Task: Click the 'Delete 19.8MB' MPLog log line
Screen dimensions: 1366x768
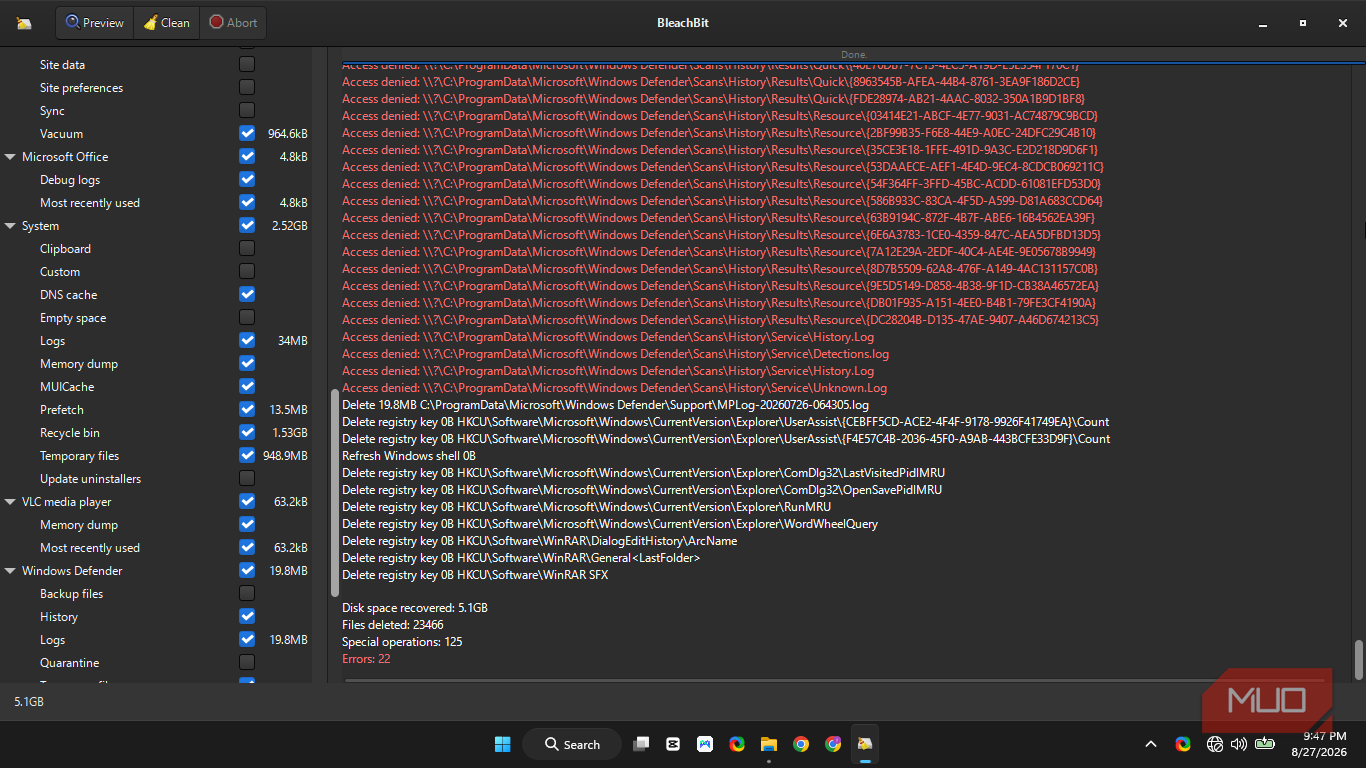Action: [x=605, y=405]
